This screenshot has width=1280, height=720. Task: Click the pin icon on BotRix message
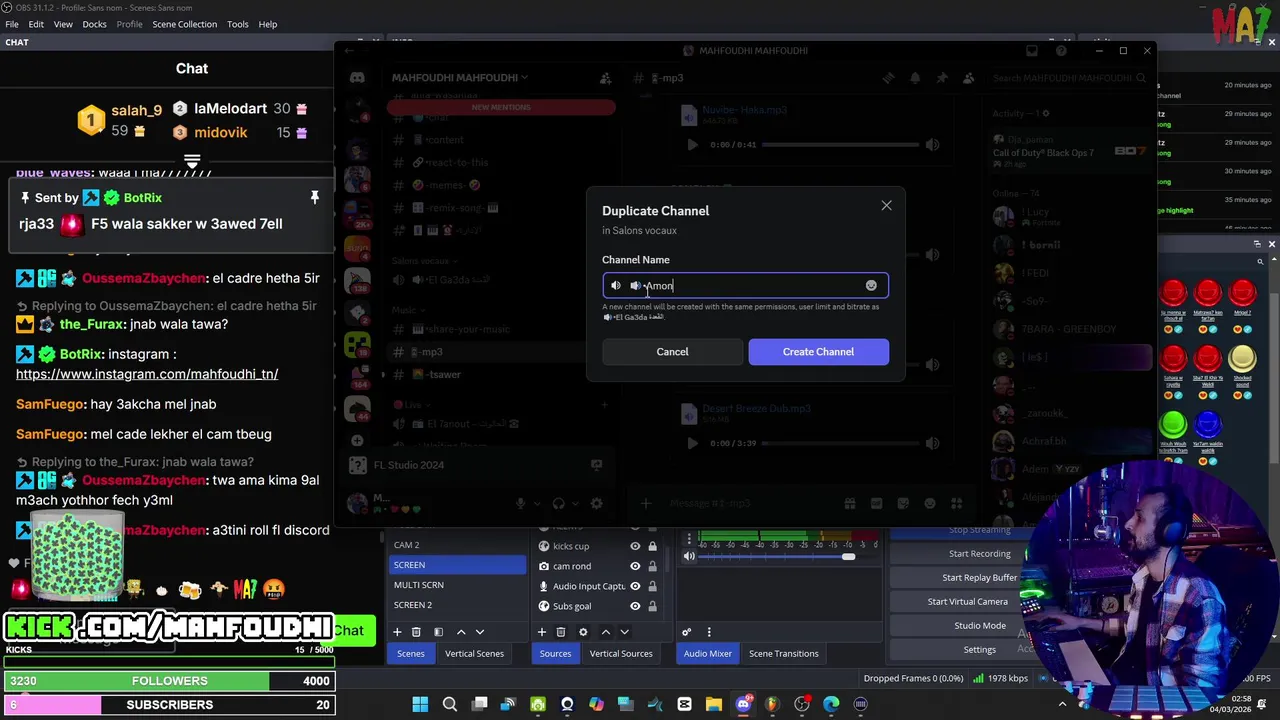314,198
